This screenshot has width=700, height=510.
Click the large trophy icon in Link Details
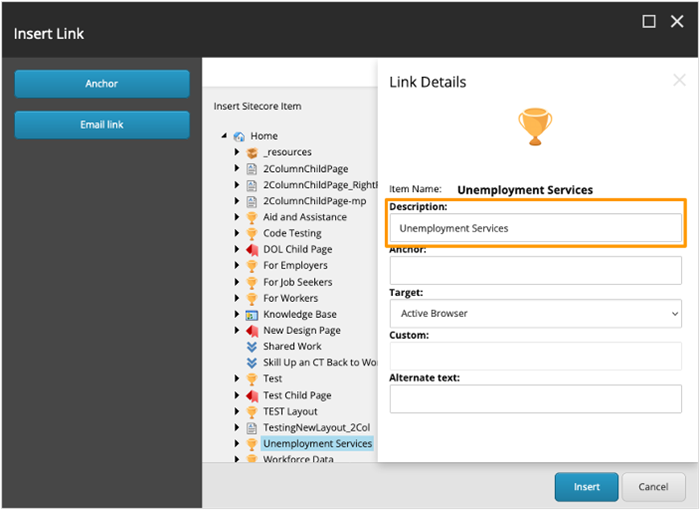tap(534, 126)
